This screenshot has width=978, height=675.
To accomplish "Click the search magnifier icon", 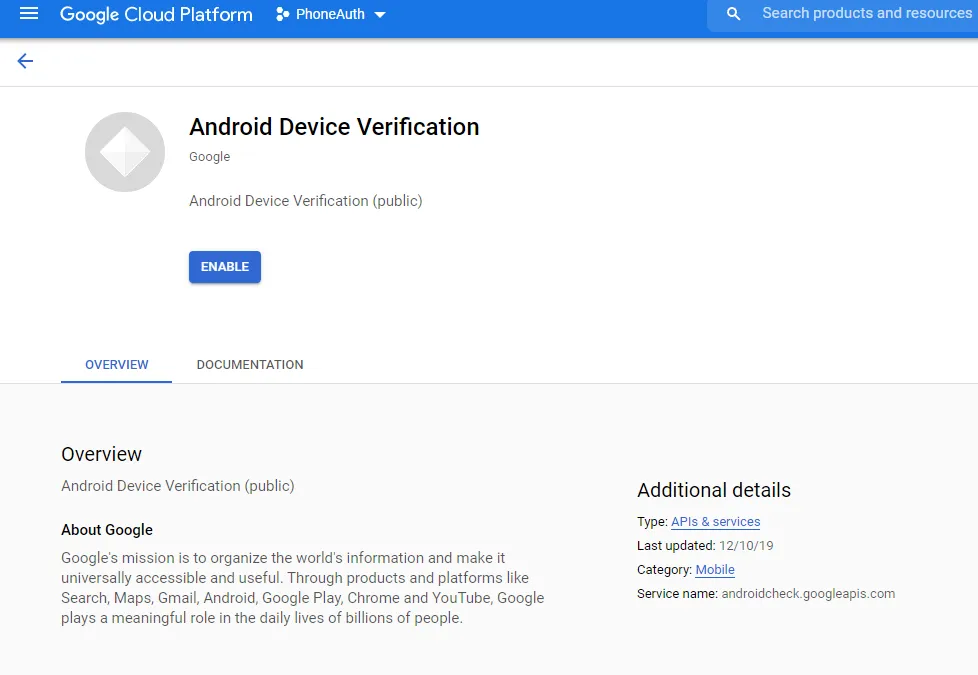I will (x=734, y=14).
